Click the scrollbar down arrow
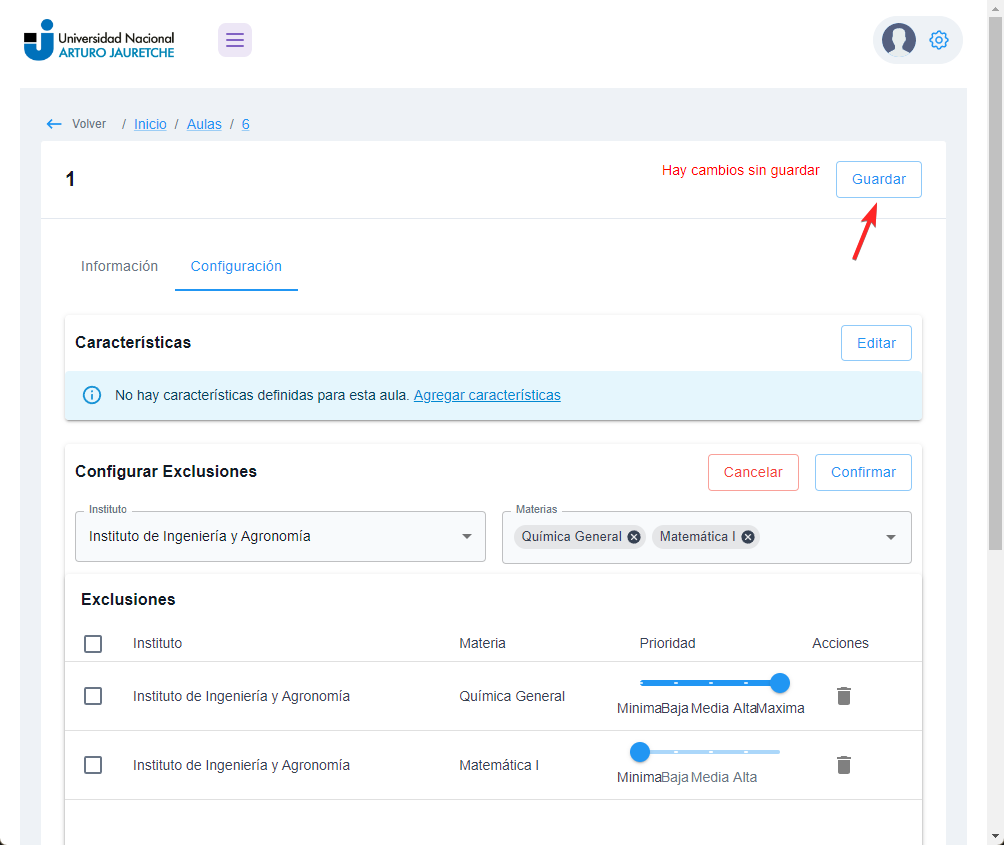The width and height of the screenshot is (1004, 845). tap(995, 836)
